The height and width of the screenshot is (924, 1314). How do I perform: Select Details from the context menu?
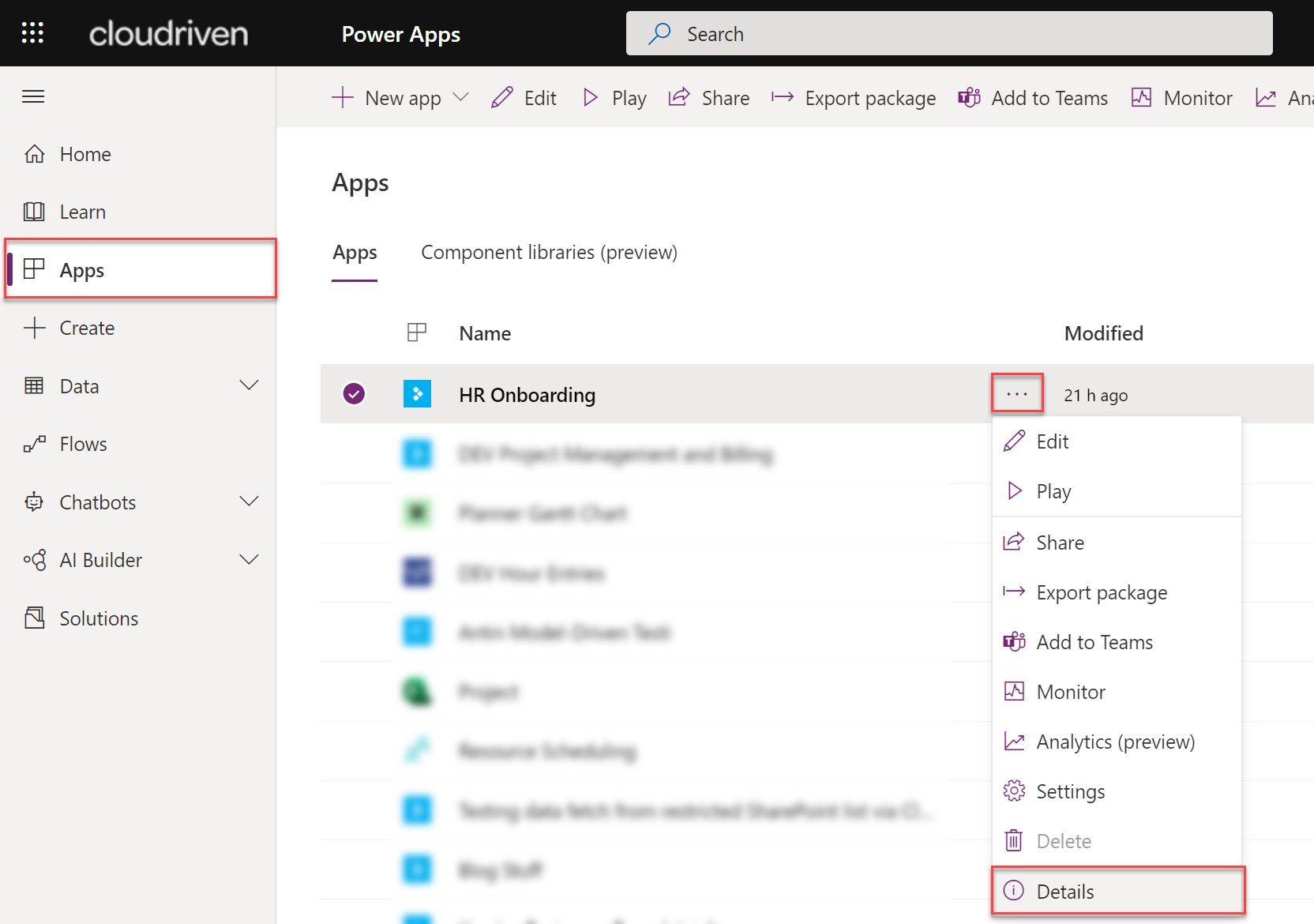click(x=1064, y=892)
